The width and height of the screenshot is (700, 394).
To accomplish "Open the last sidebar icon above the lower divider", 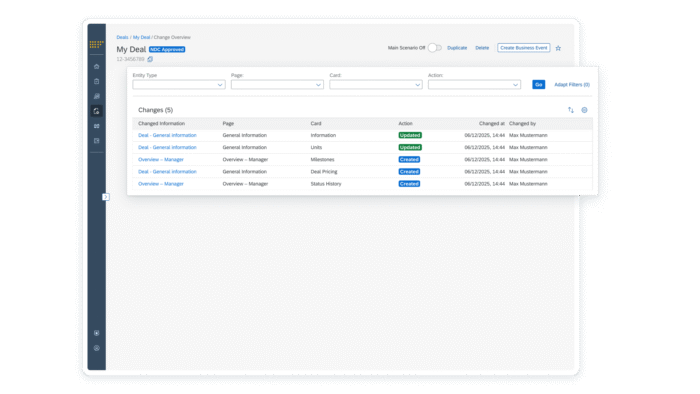I will [x=96, y=141].
